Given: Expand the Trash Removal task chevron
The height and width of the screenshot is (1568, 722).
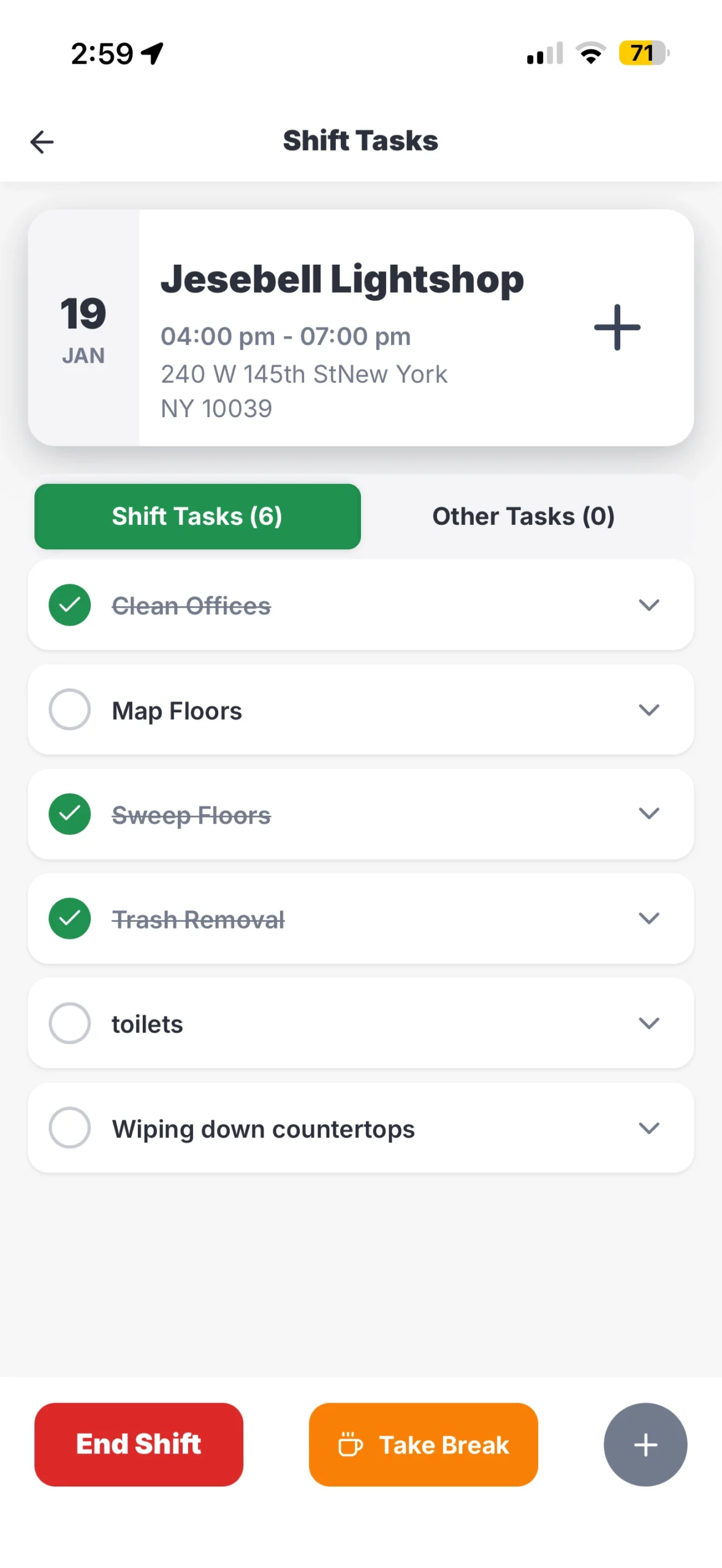Looking at the screenshot, I should [648, 918].
